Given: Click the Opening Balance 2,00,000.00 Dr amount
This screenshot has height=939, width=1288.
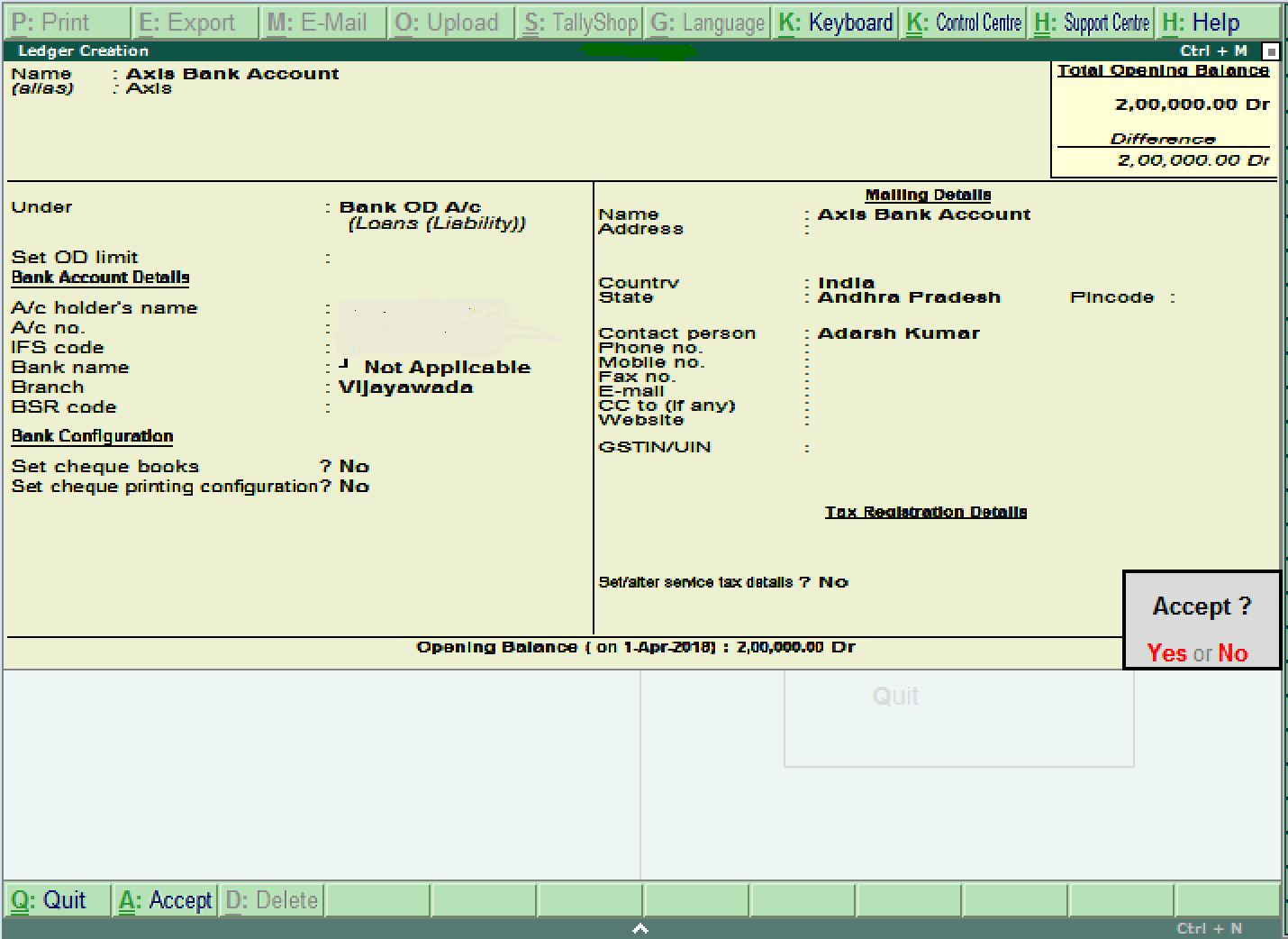Looking at the screenshot, I should click(x=795, y=647).
